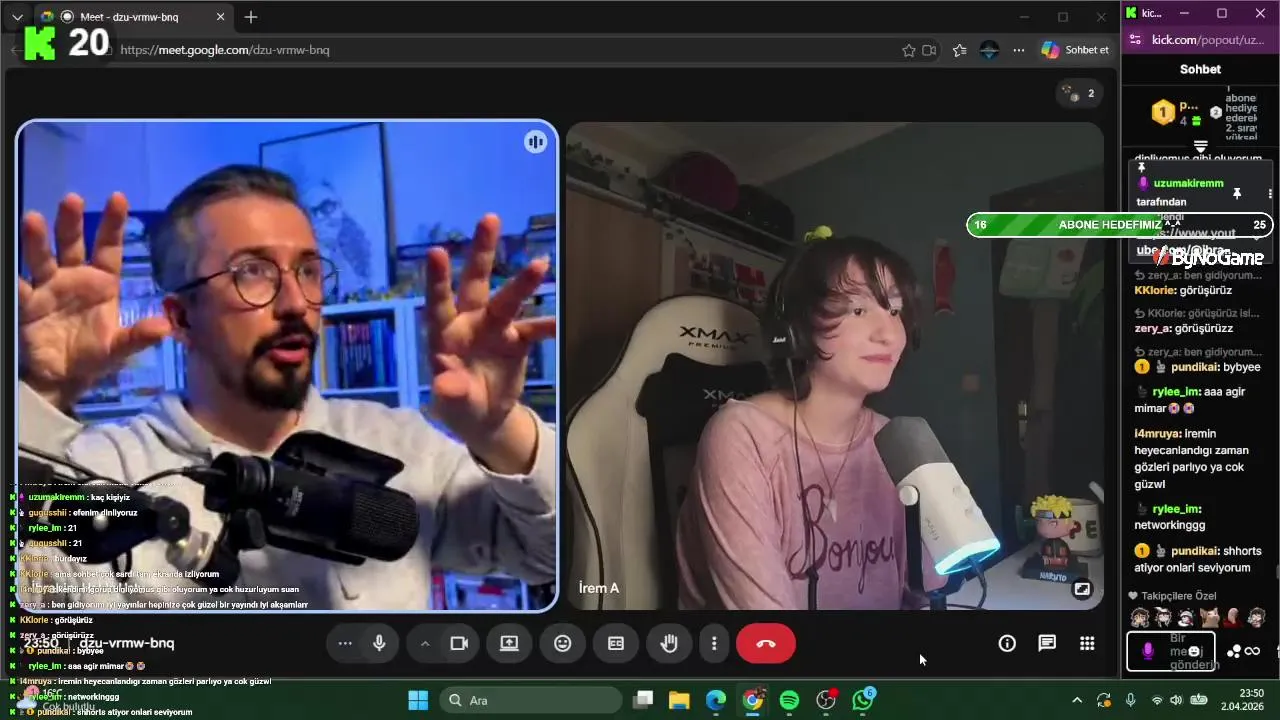
Task: Open site settings icon in Kick window
Action: point(1134,40)
